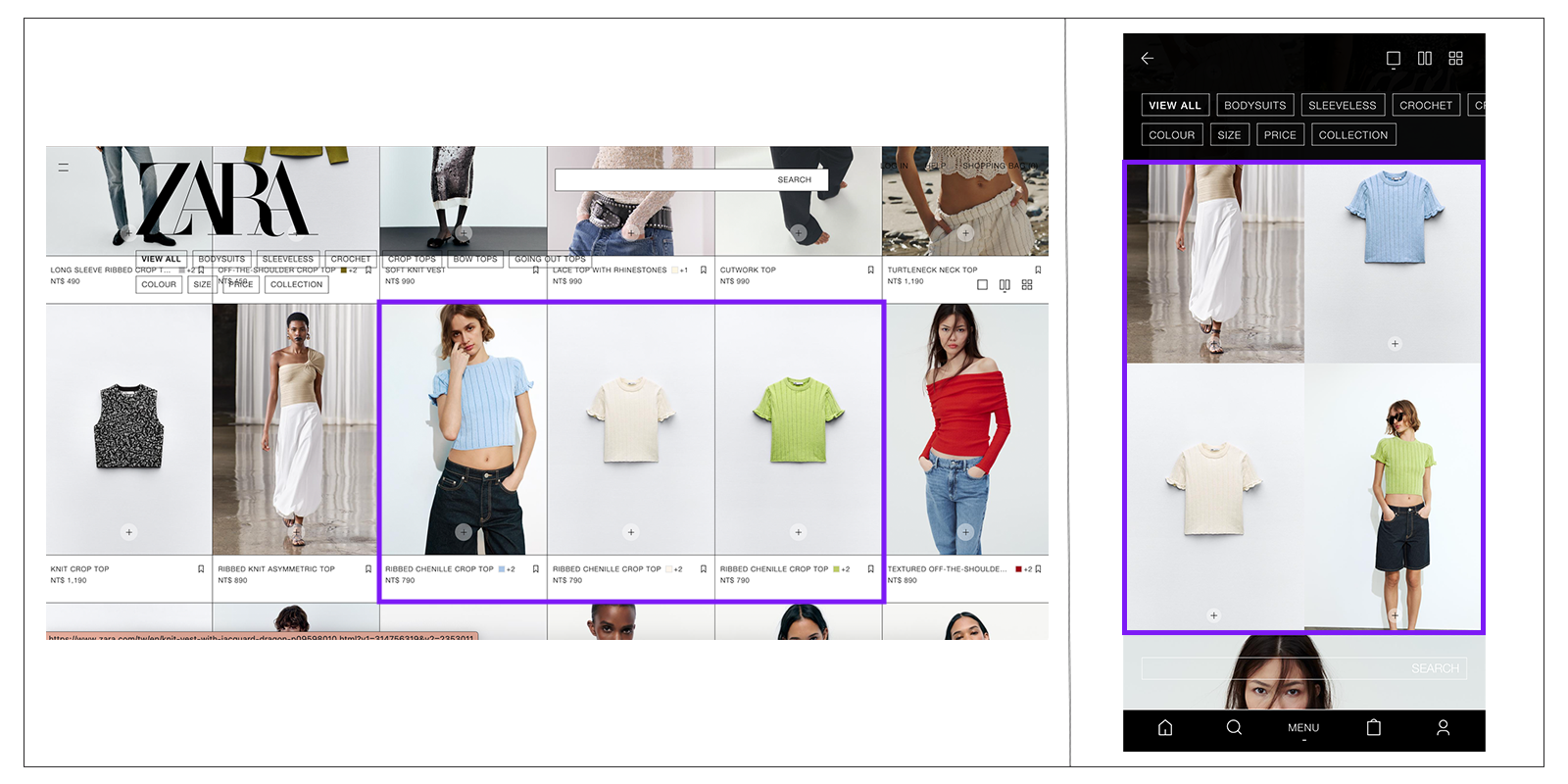Click the plus icon on the green chenille top
Viewport: 1568px width, 784px height.
pyautogui.click(x=798, y=532)
